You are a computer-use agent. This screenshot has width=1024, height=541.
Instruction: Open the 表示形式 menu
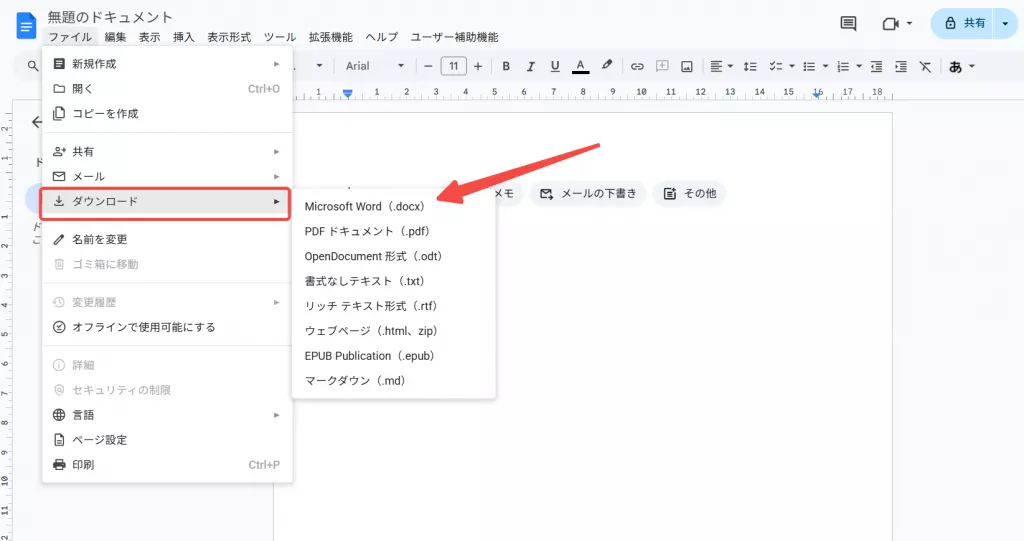[x=229, y=37]
